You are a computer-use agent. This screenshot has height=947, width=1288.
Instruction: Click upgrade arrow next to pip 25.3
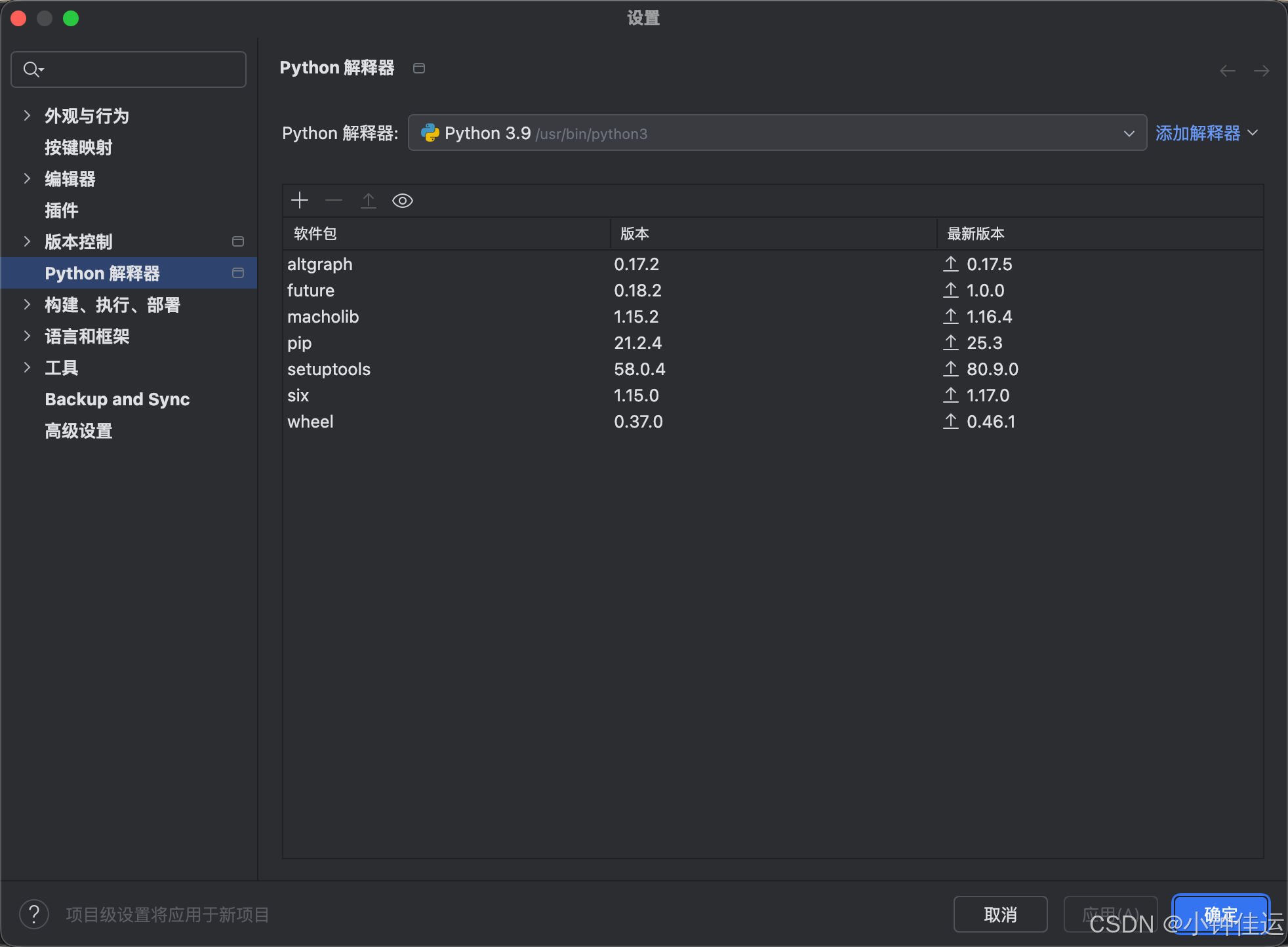[951, 343]
